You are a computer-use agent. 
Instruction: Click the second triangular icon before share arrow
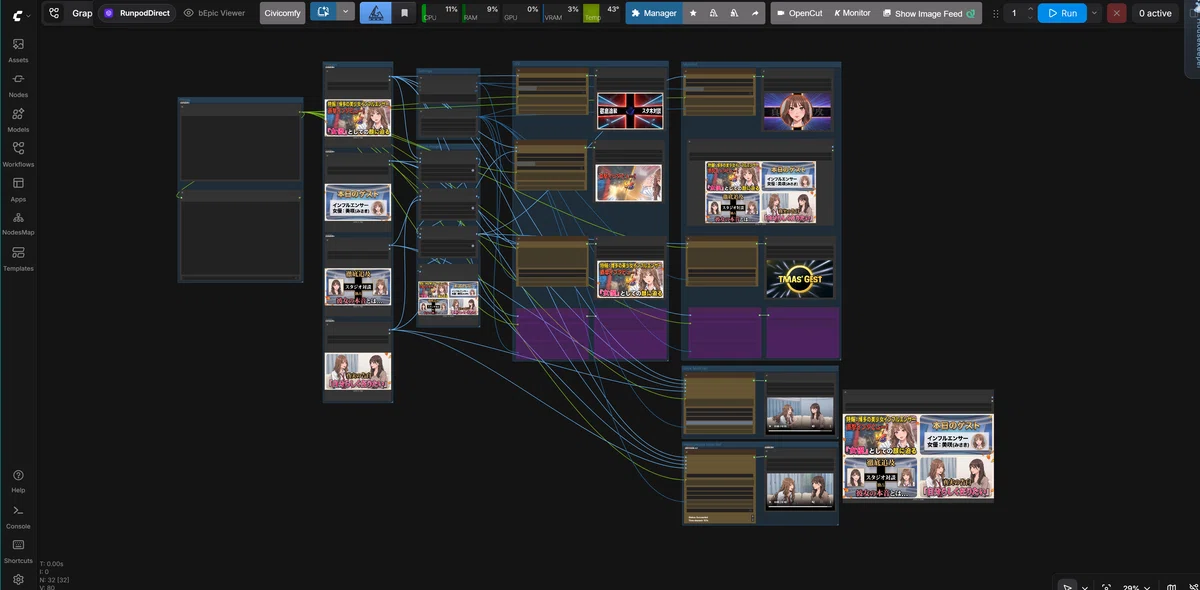(735, 13)
